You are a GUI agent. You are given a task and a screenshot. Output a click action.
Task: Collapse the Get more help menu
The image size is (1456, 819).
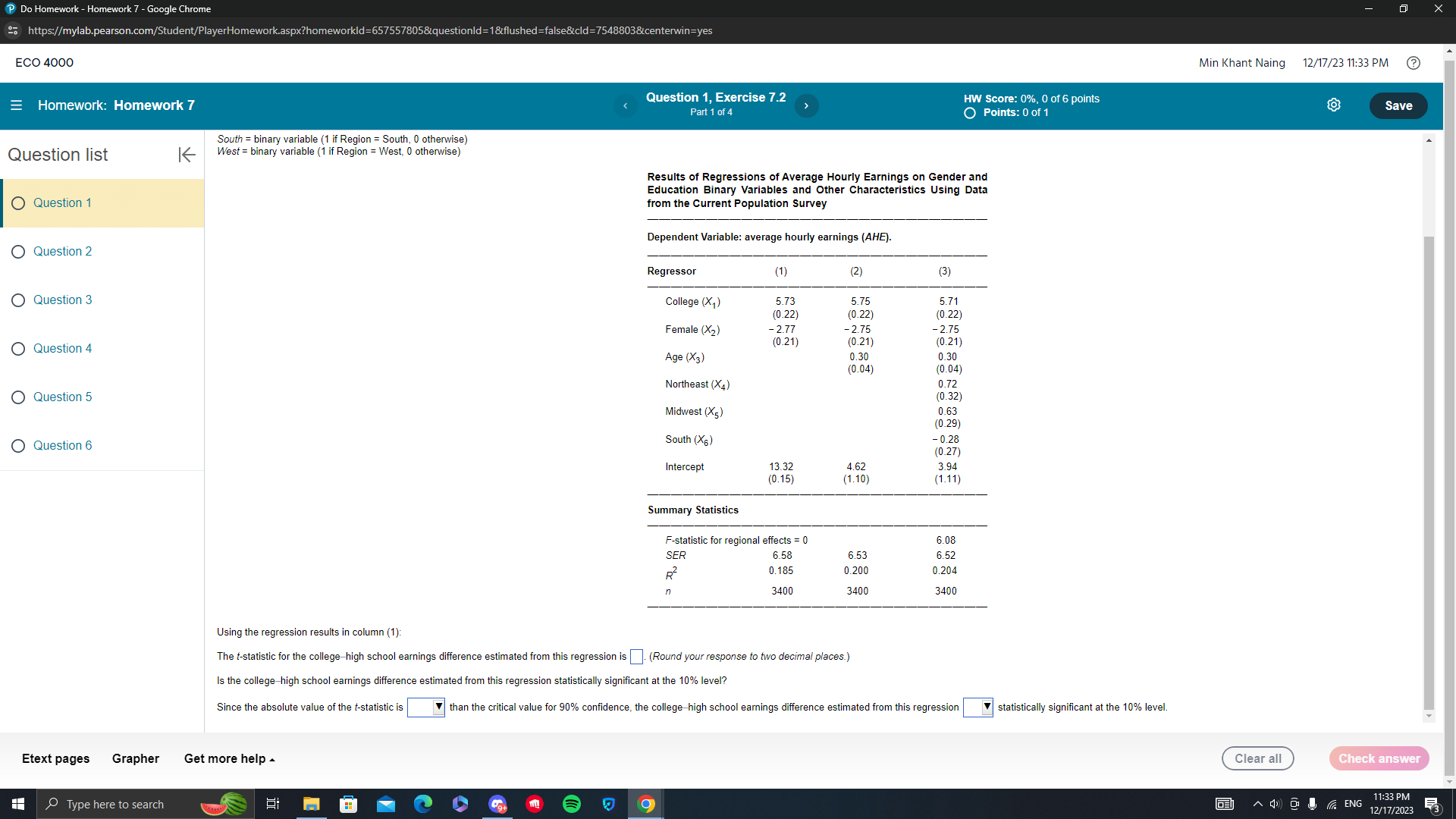[x=228, y=758]
